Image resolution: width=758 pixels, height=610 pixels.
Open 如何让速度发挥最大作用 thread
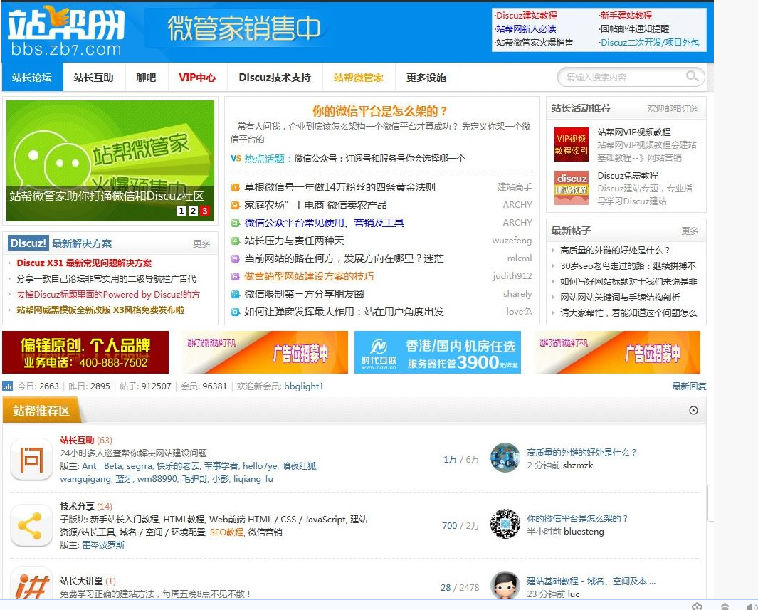point(344,312)
